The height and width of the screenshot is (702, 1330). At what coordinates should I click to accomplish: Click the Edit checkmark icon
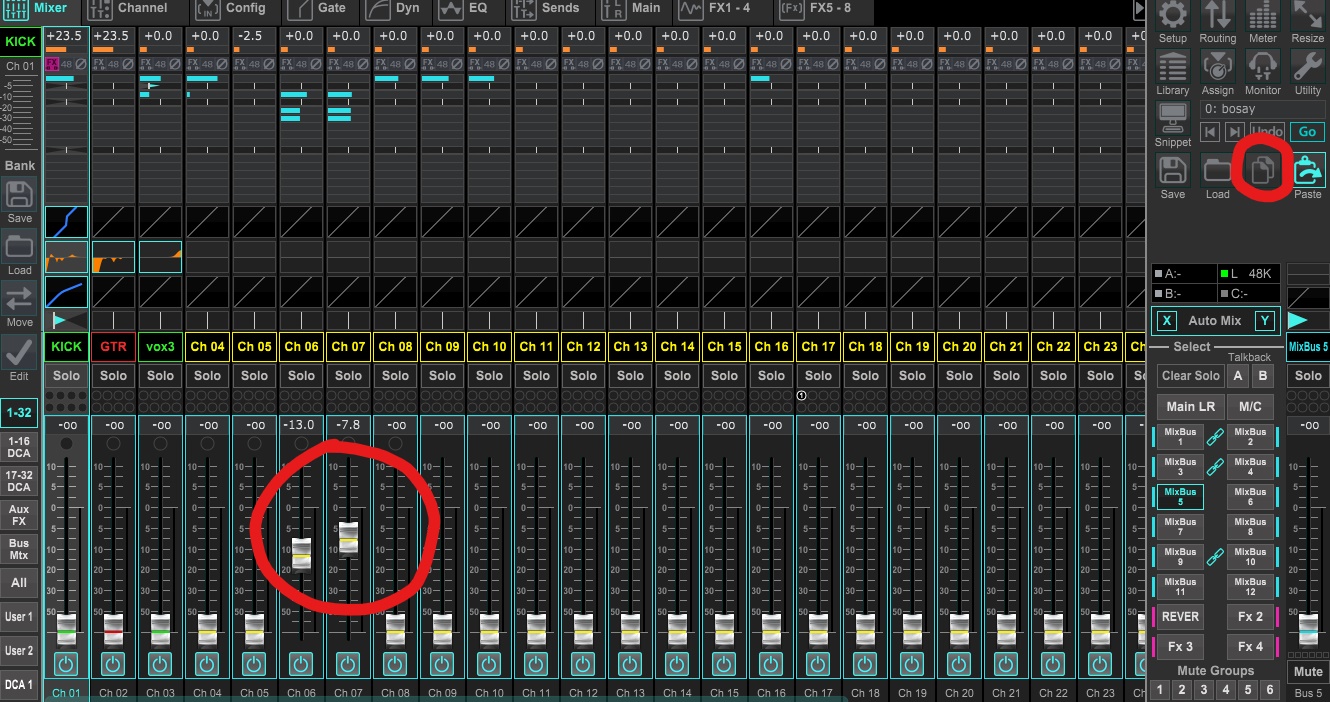pyautogui.click(x=20, y=351)
